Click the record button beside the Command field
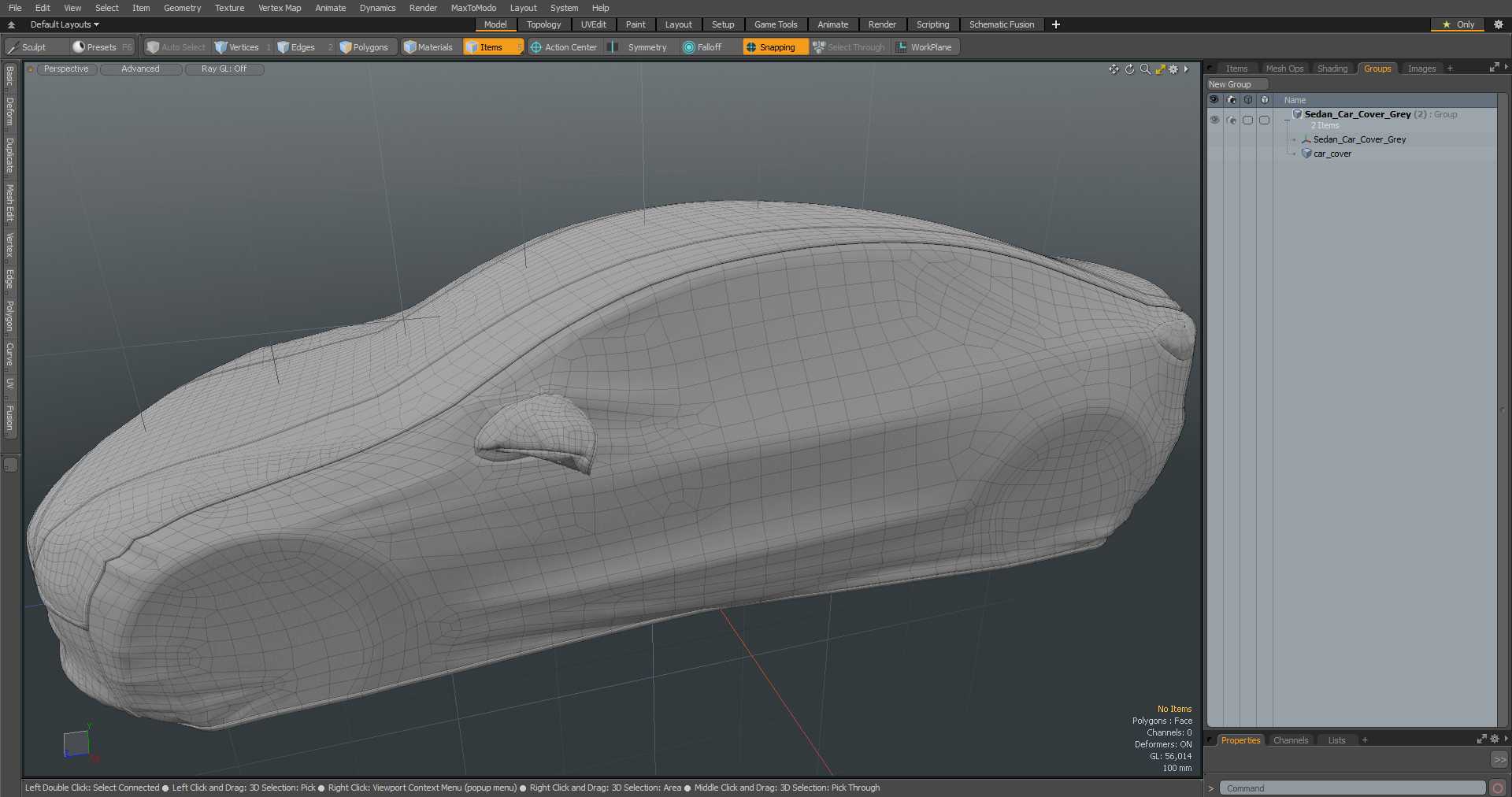Image resolution: width=1512 pixels, height=797 pixels. click(x=1498, y=788)
